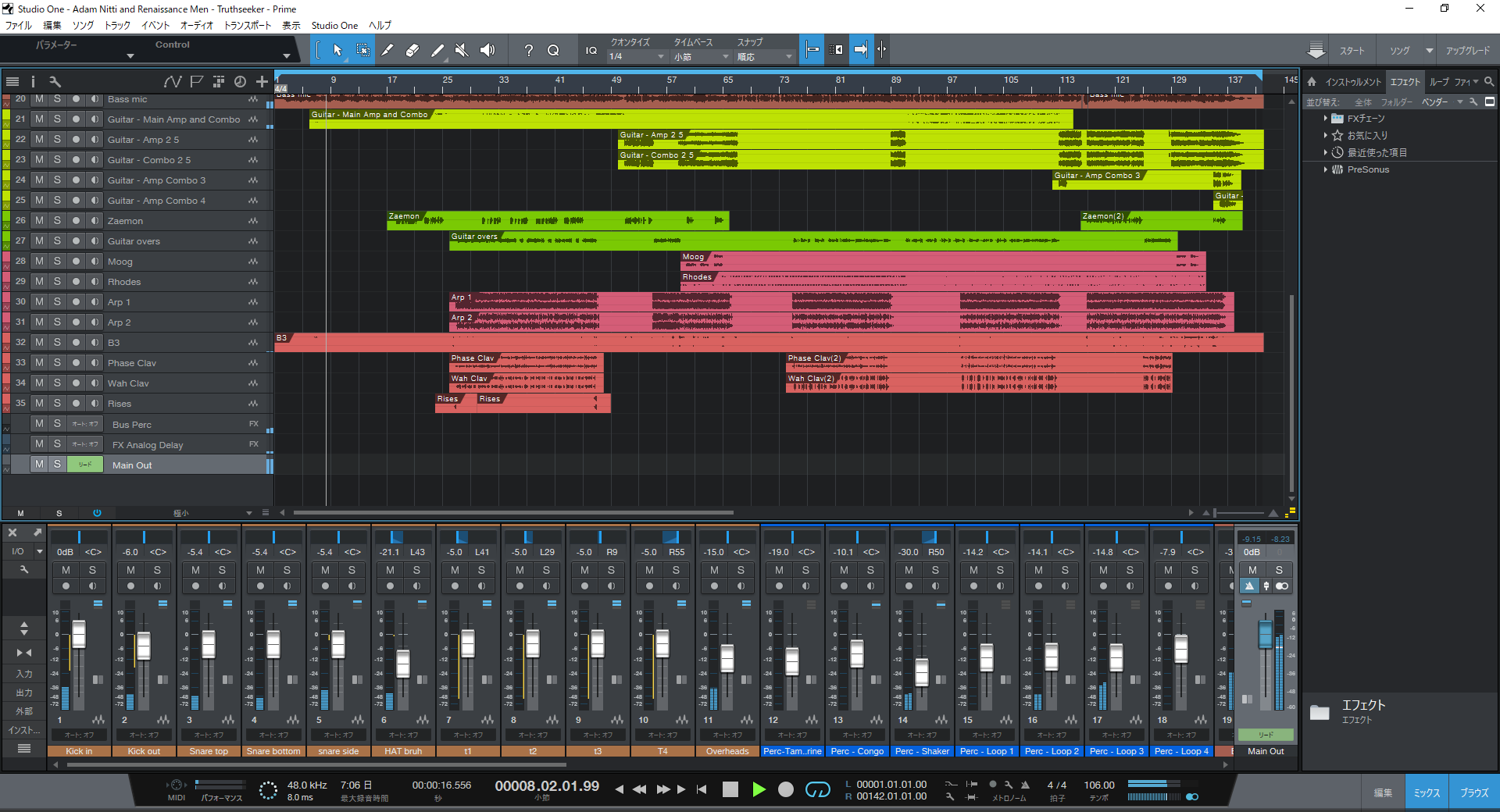Image resolution: width=1500 pixels, height=812 pixels.
Task: Expand the recently used items folder
Action: click(1326, 153)
